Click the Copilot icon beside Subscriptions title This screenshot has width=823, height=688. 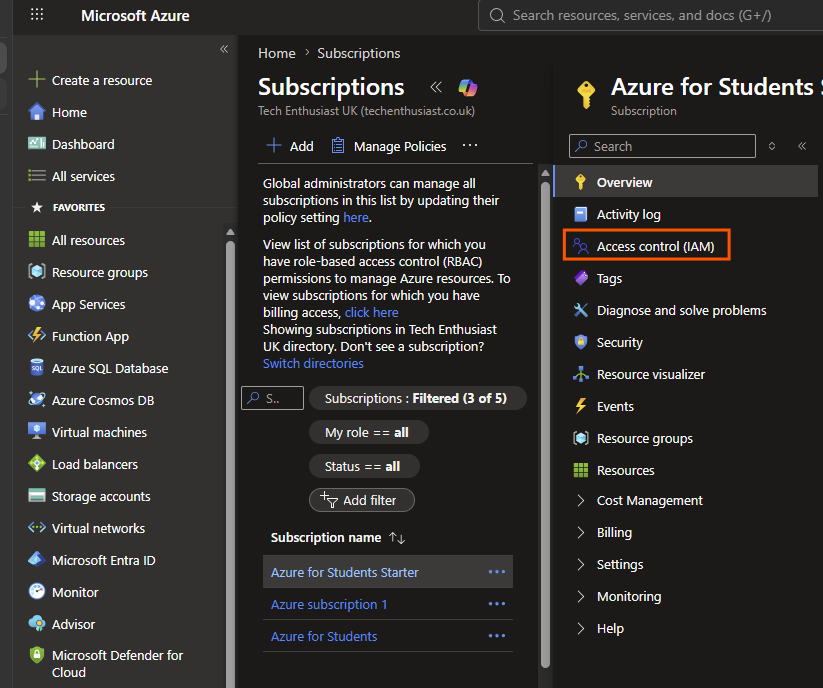coord(468,88)
